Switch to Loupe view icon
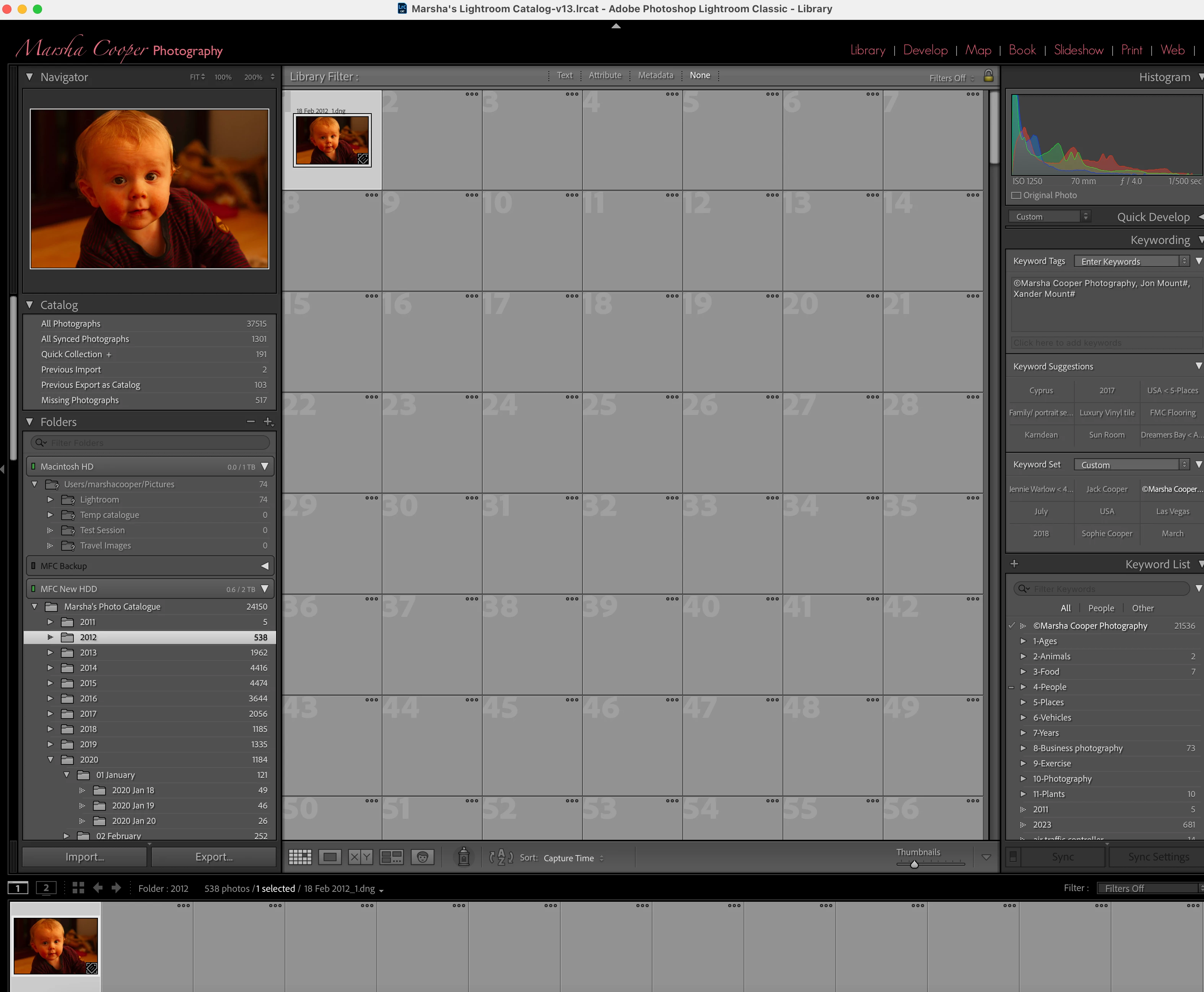 [330, 857]
